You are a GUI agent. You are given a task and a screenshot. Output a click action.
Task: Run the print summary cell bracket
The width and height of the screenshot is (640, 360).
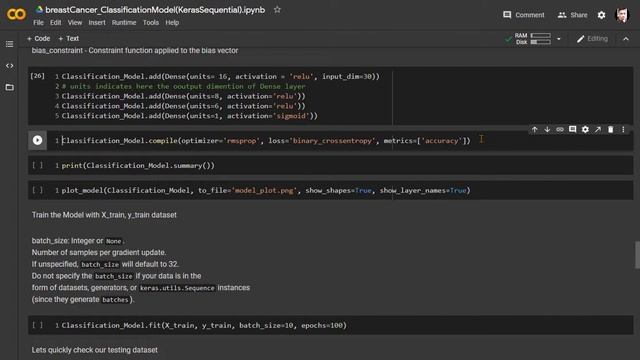(38, 165)
